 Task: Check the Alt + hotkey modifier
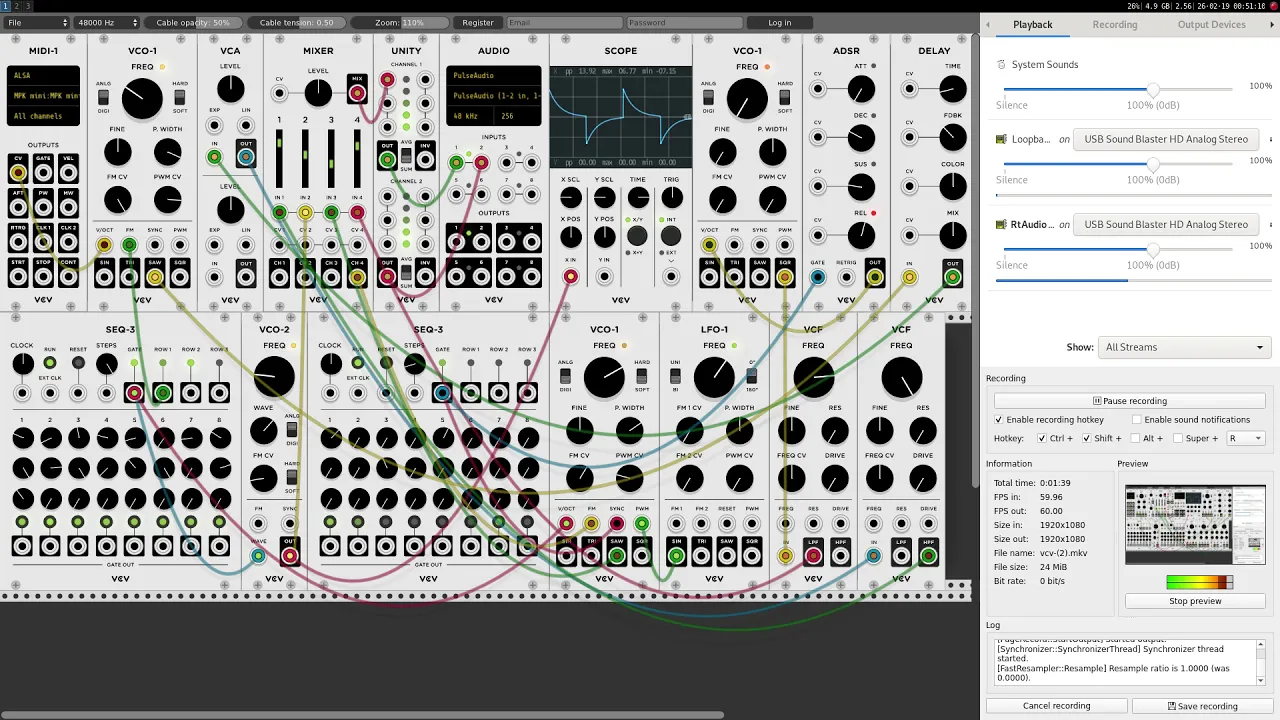click(x=1135, y=438)
